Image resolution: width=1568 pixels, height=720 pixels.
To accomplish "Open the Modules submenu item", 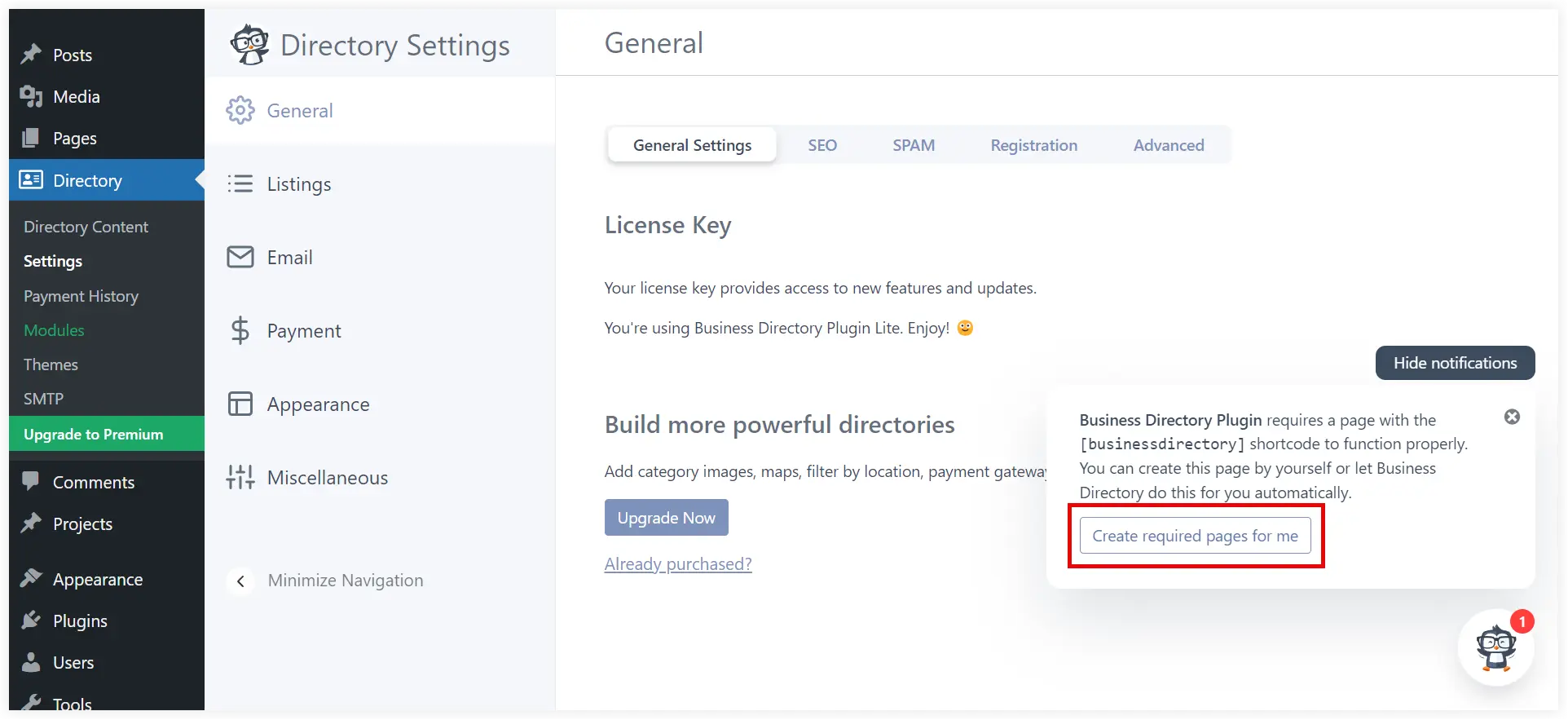I will tap(54, 330).
